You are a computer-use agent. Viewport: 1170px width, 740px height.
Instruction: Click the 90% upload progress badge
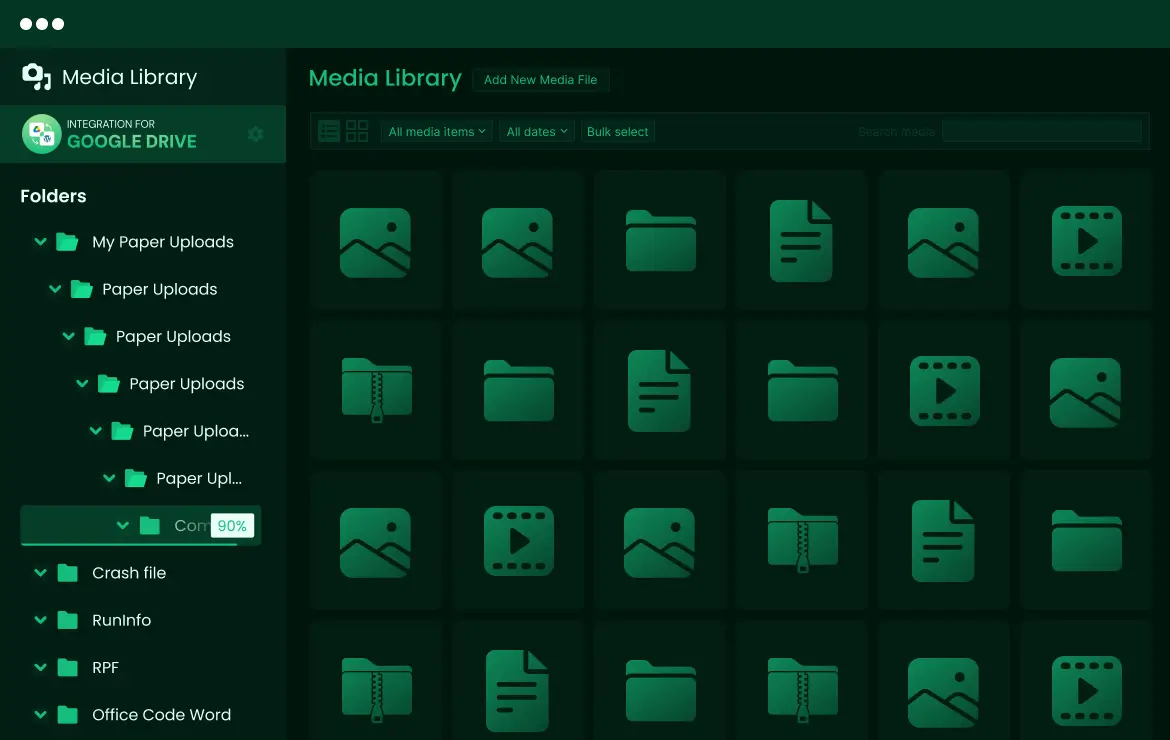click(232, 526)
